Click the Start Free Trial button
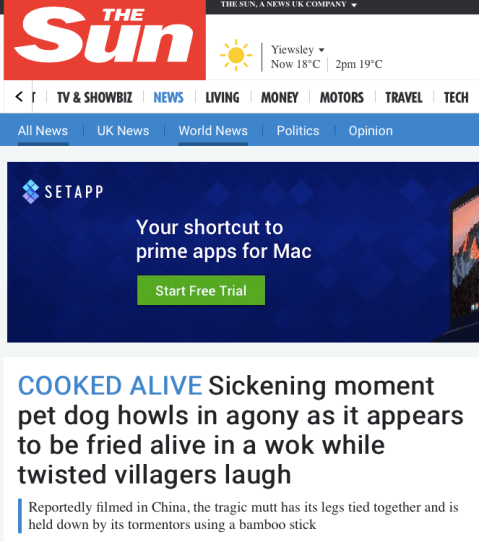479x542 pixels. 201,290
